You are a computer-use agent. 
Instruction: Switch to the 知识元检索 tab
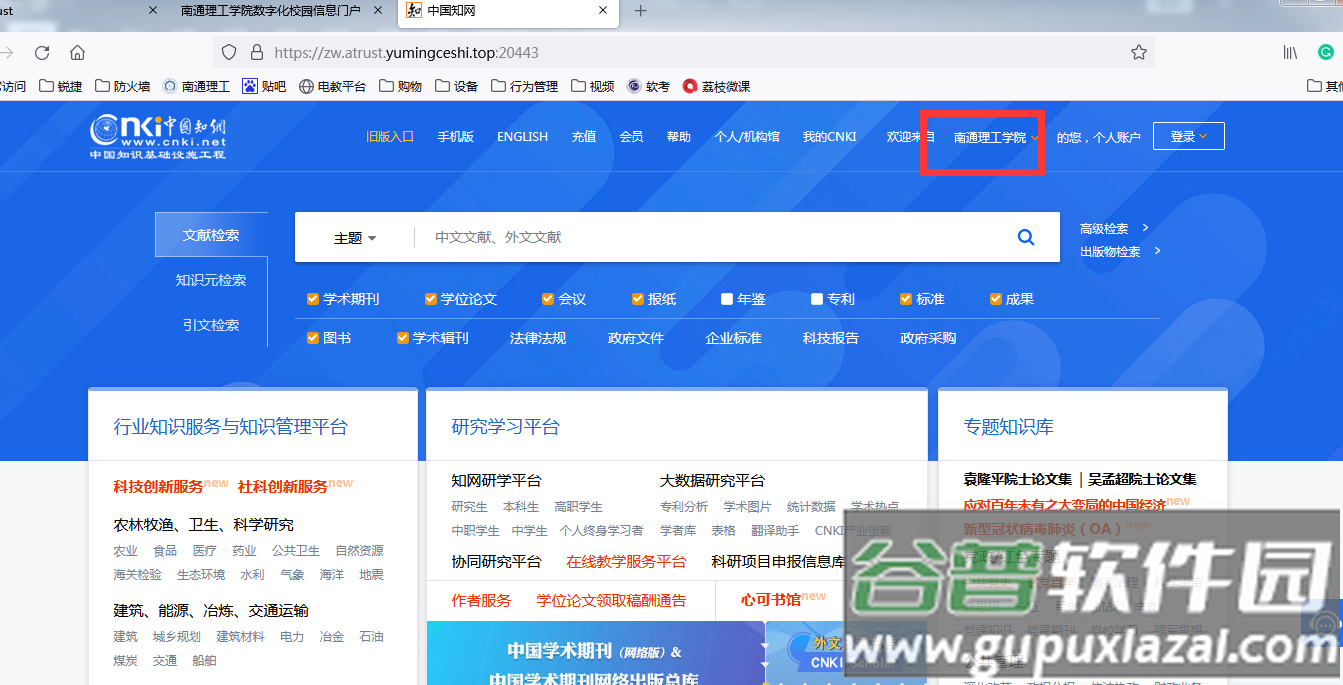coord(211,280)
